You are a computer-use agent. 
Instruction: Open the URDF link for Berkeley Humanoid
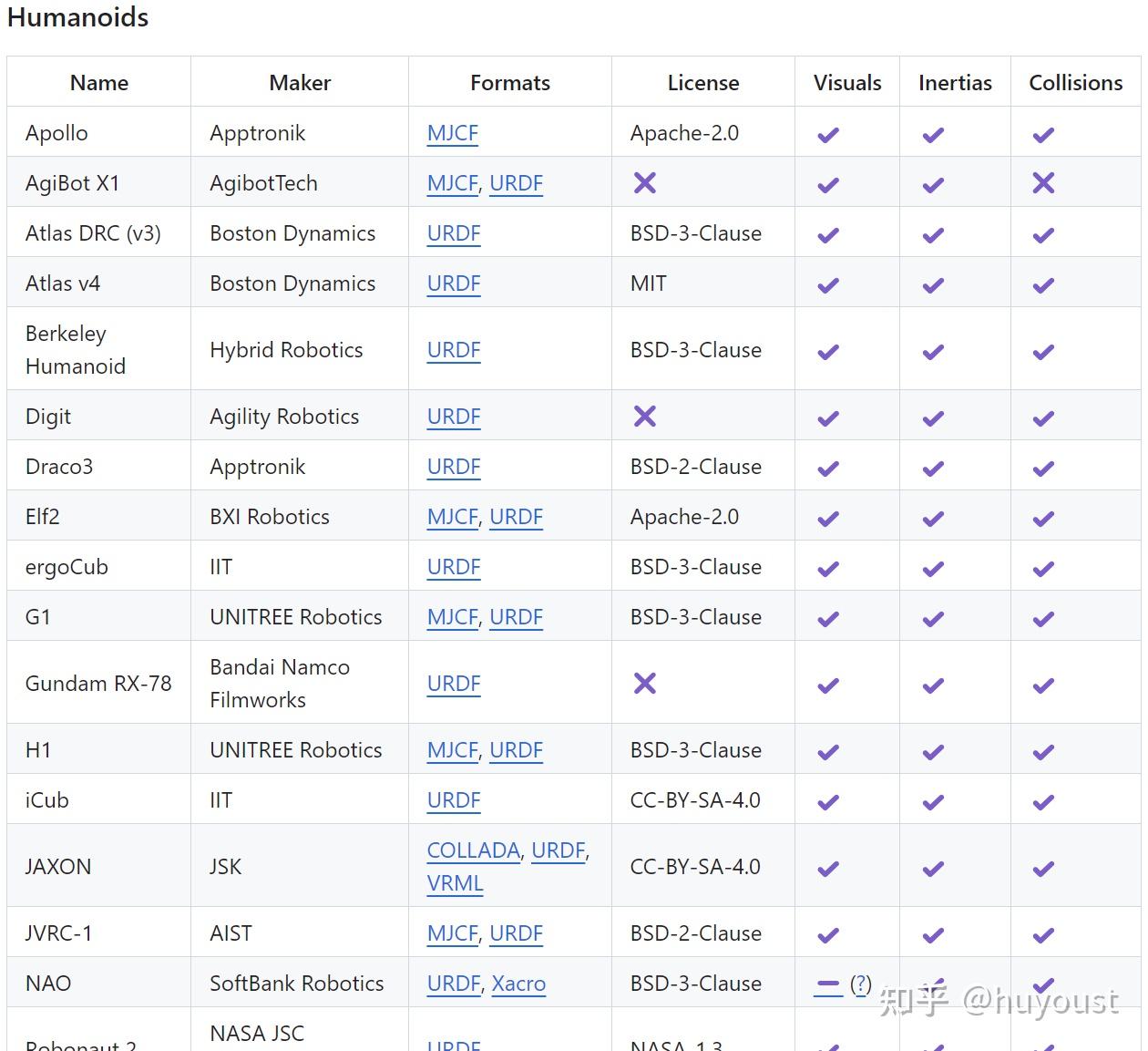pyautogui.click(x=454, y=350)
